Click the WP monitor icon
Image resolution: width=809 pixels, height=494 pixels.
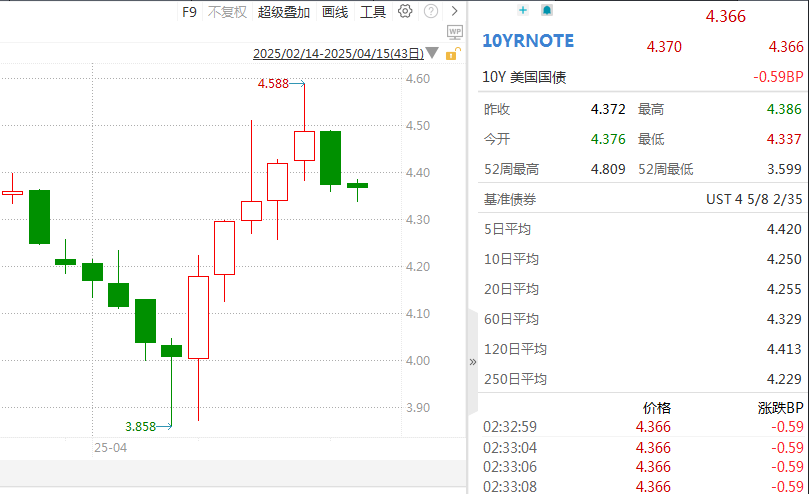454,32
